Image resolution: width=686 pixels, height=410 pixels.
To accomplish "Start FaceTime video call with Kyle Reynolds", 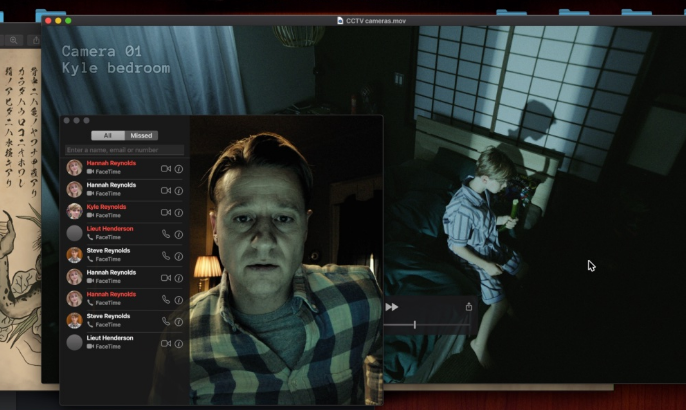I will coord(166,212).
